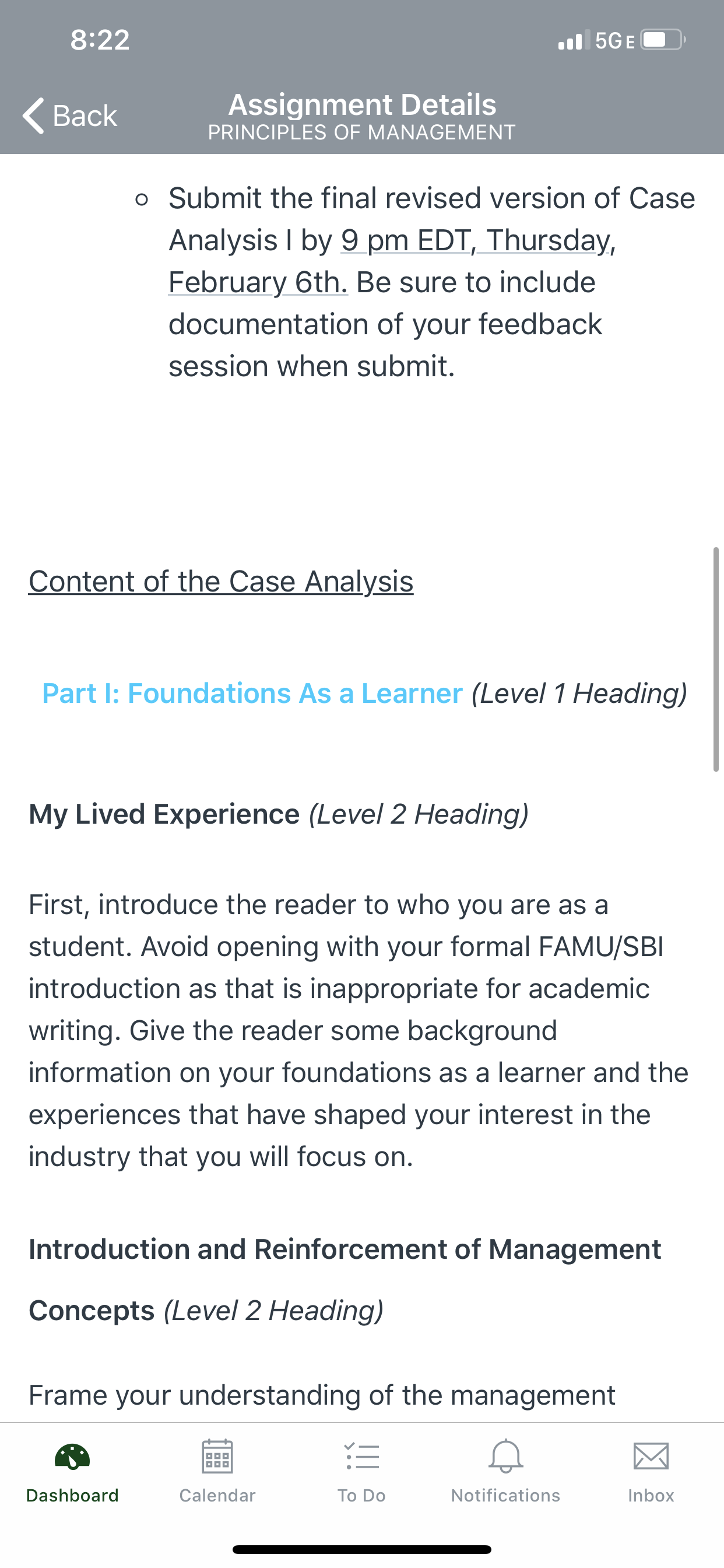Screen dimensions: 724x1568
Task: Tap the 8:22 clock in status bar
Action: (100, 40)
